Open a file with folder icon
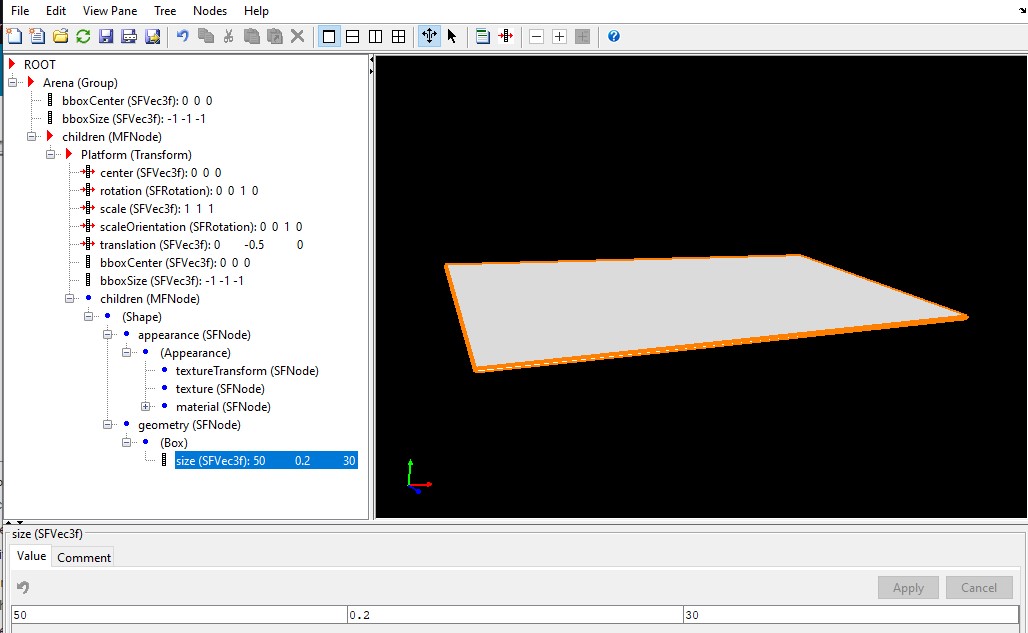This screenshot has height=633, width=1028. point(60,36)
